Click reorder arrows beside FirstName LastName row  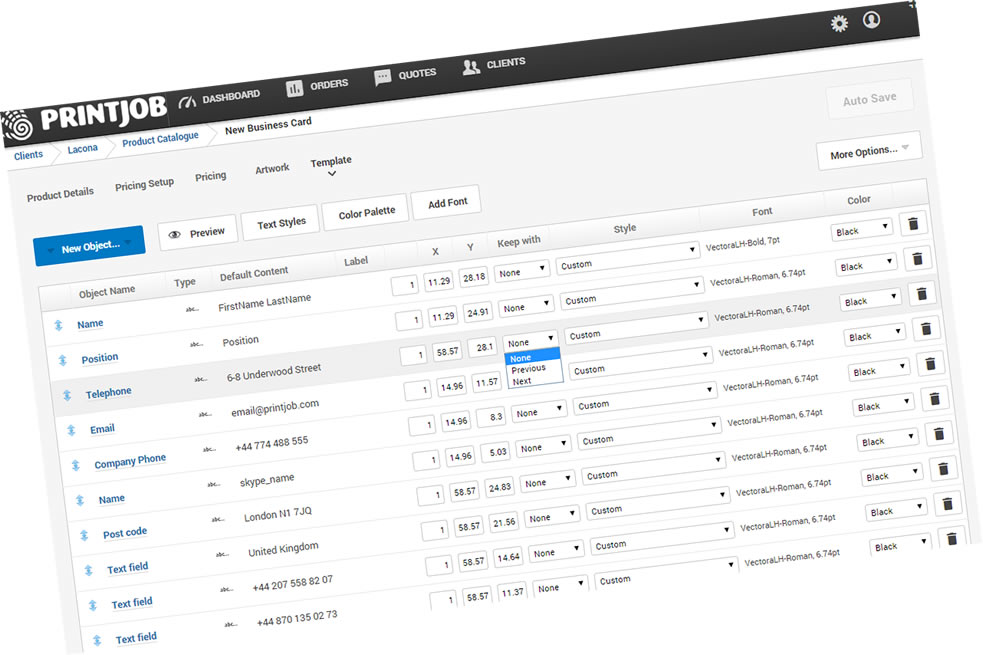point(58,325)
